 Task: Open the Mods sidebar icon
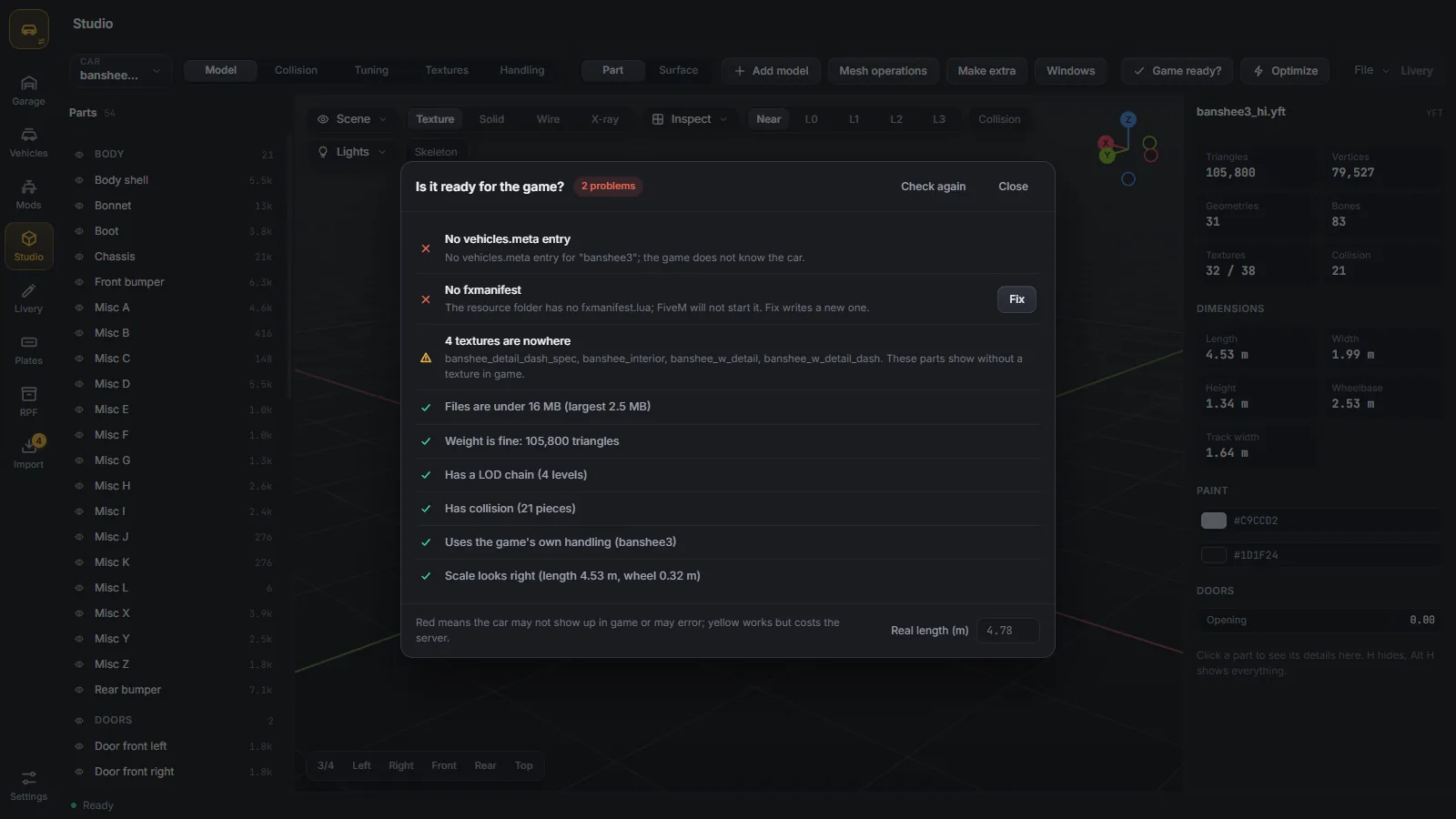pyautogui.click(x=28, y=195)
